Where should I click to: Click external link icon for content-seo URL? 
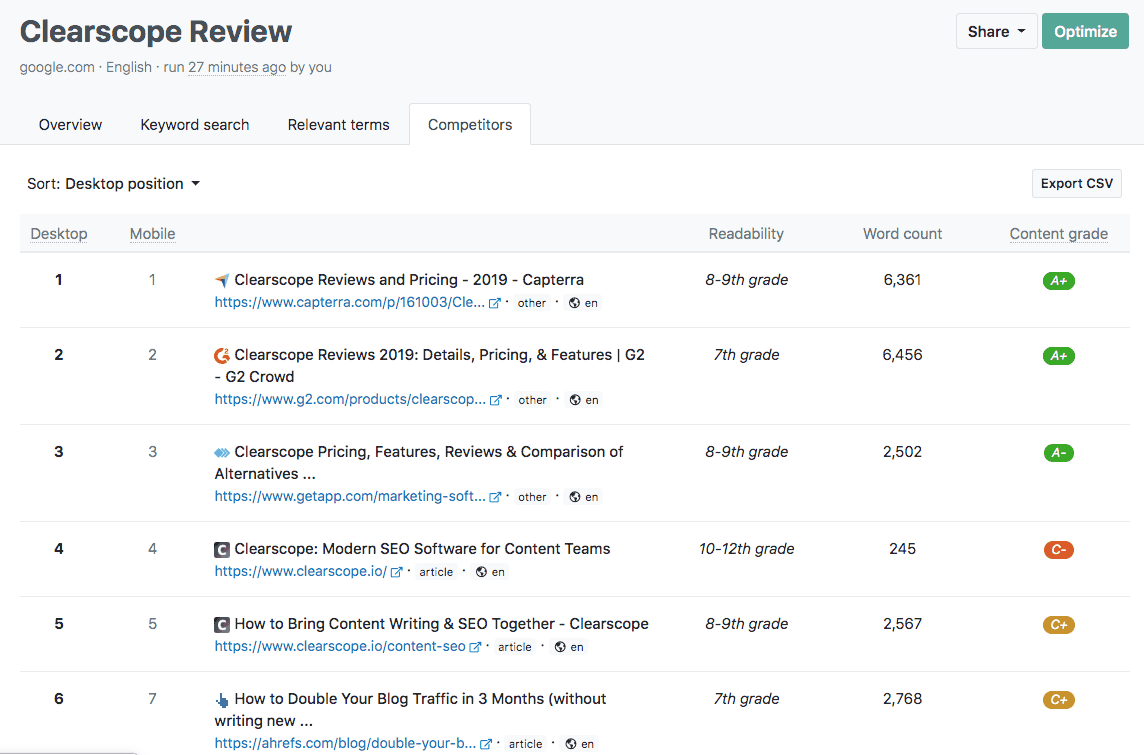(475, 647)
